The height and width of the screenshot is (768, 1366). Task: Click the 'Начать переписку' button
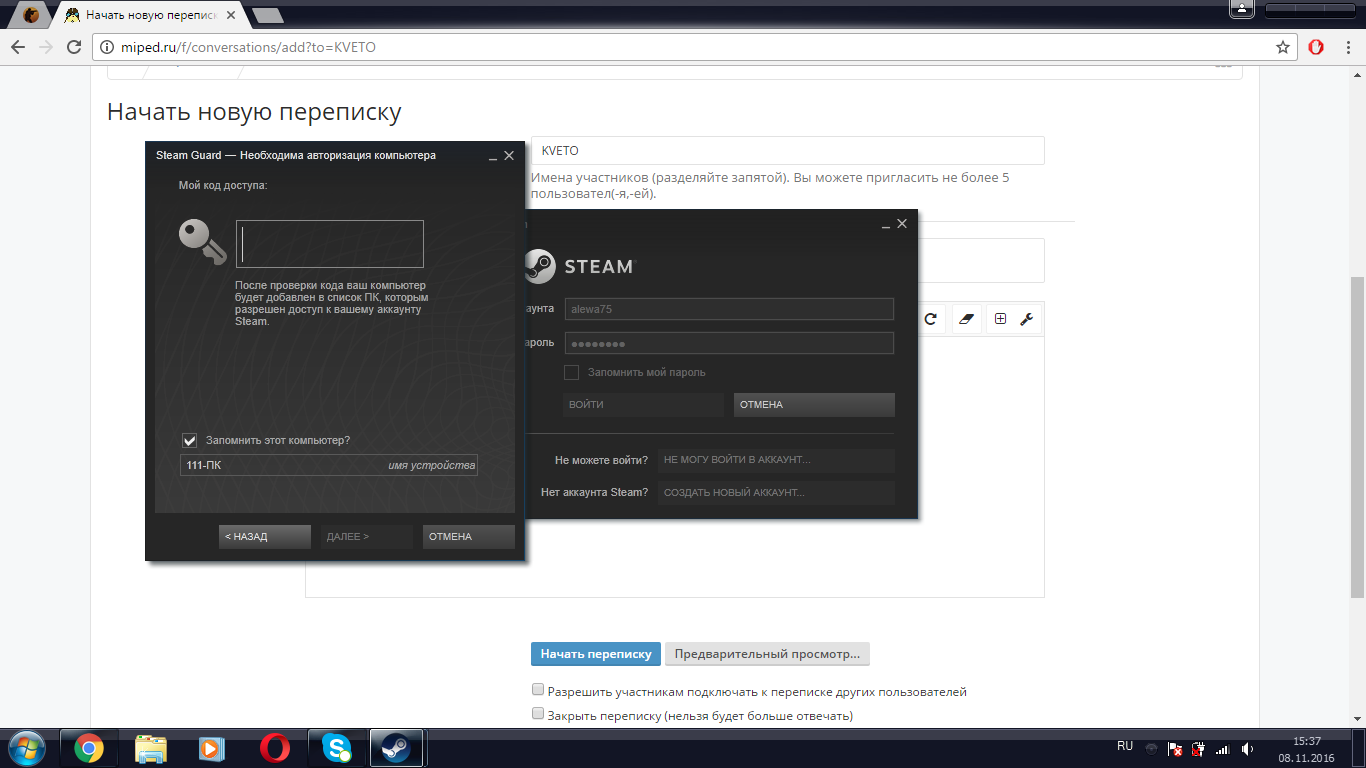596,654
